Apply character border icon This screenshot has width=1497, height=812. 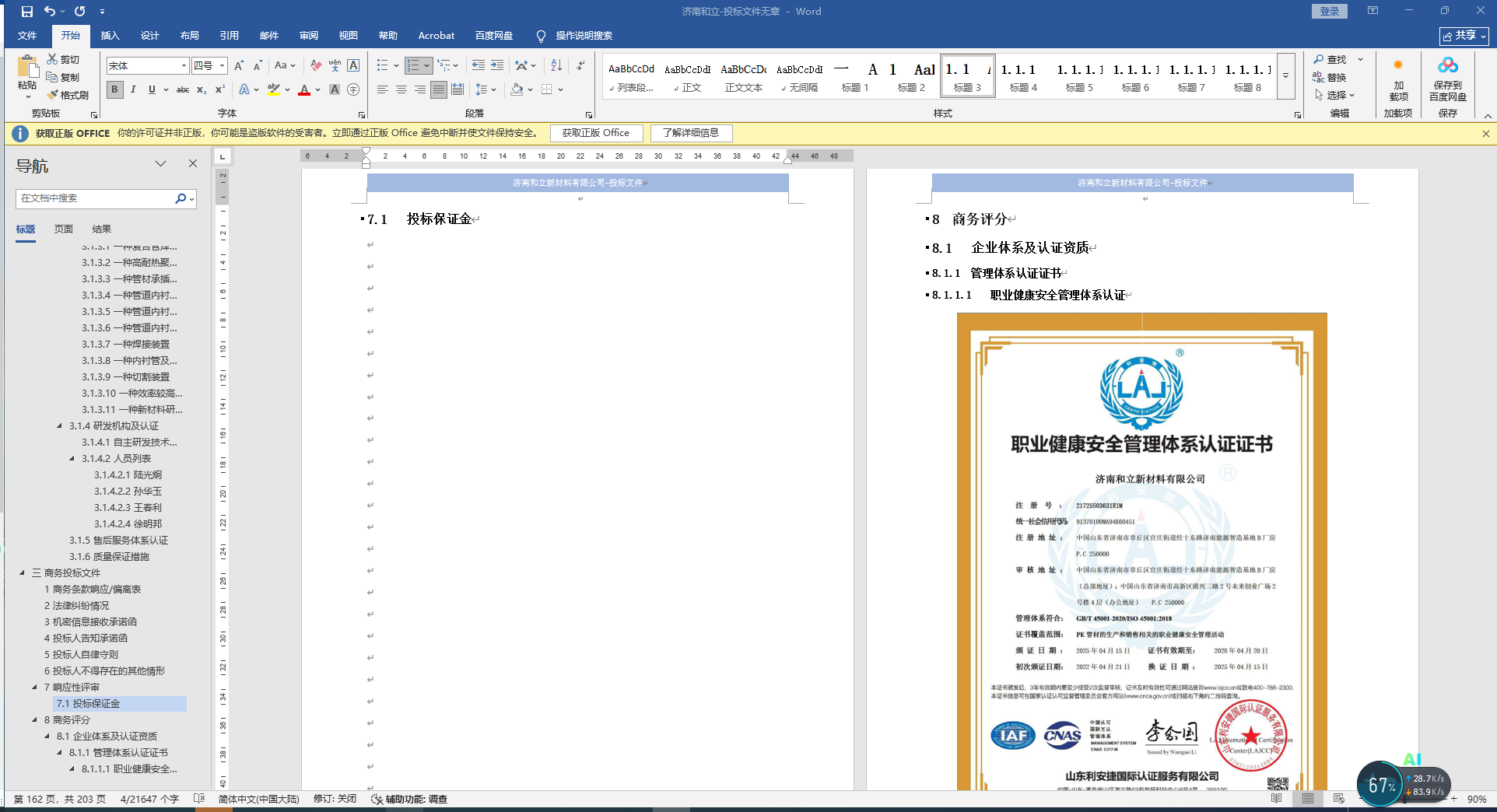coord(353,66)
